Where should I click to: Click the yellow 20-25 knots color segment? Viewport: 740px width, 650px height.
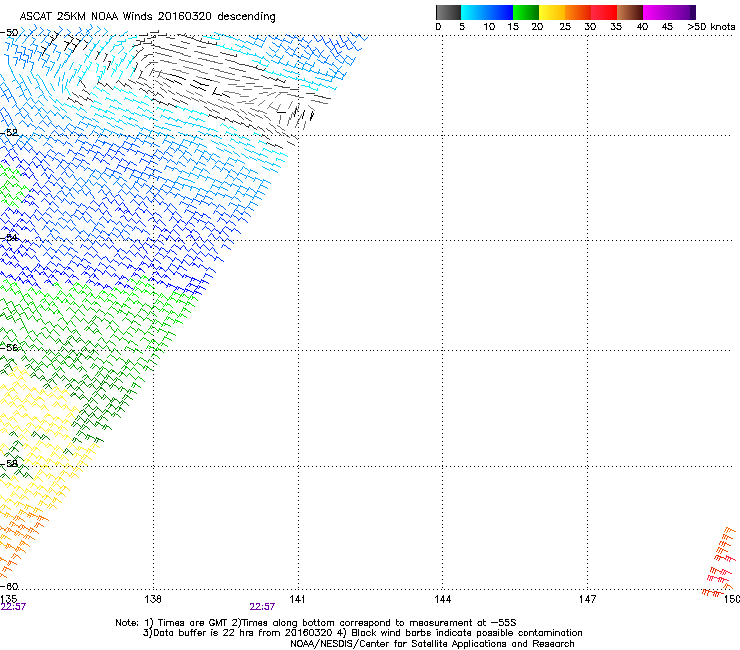tap(552, 12)
